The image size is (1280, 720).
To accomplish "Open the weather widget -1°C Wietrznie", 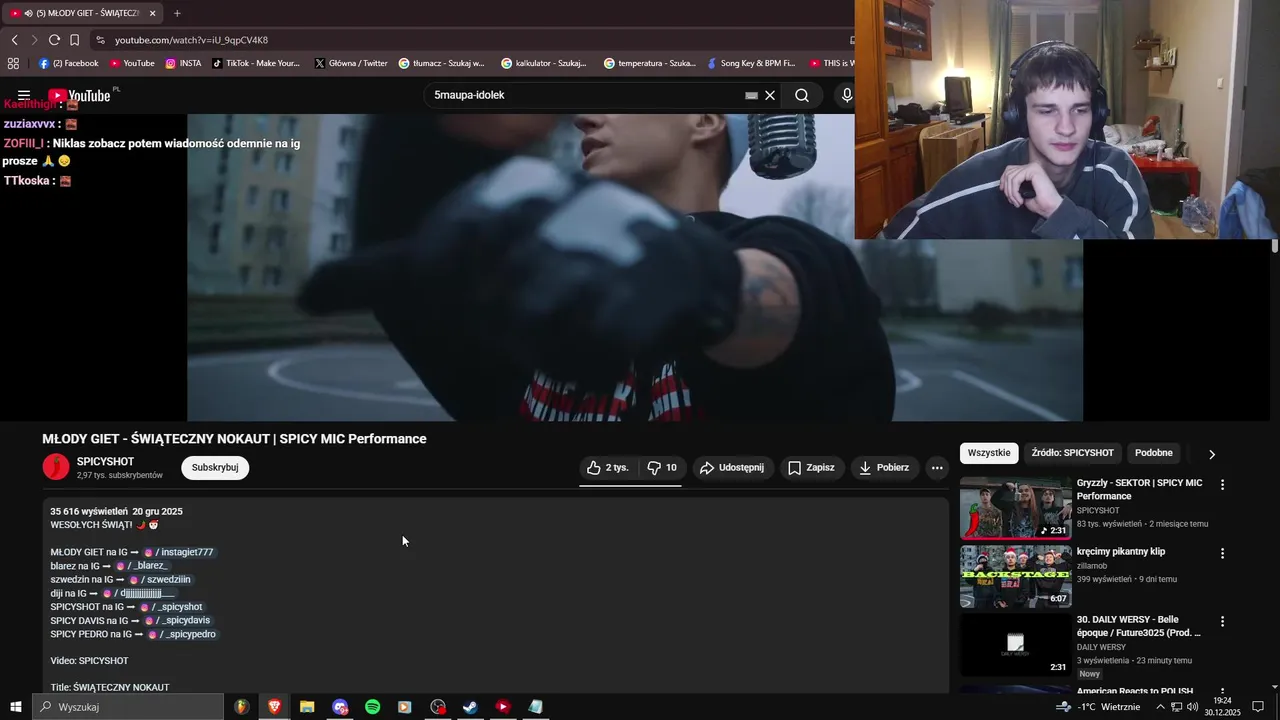I will click(1098, 707).
